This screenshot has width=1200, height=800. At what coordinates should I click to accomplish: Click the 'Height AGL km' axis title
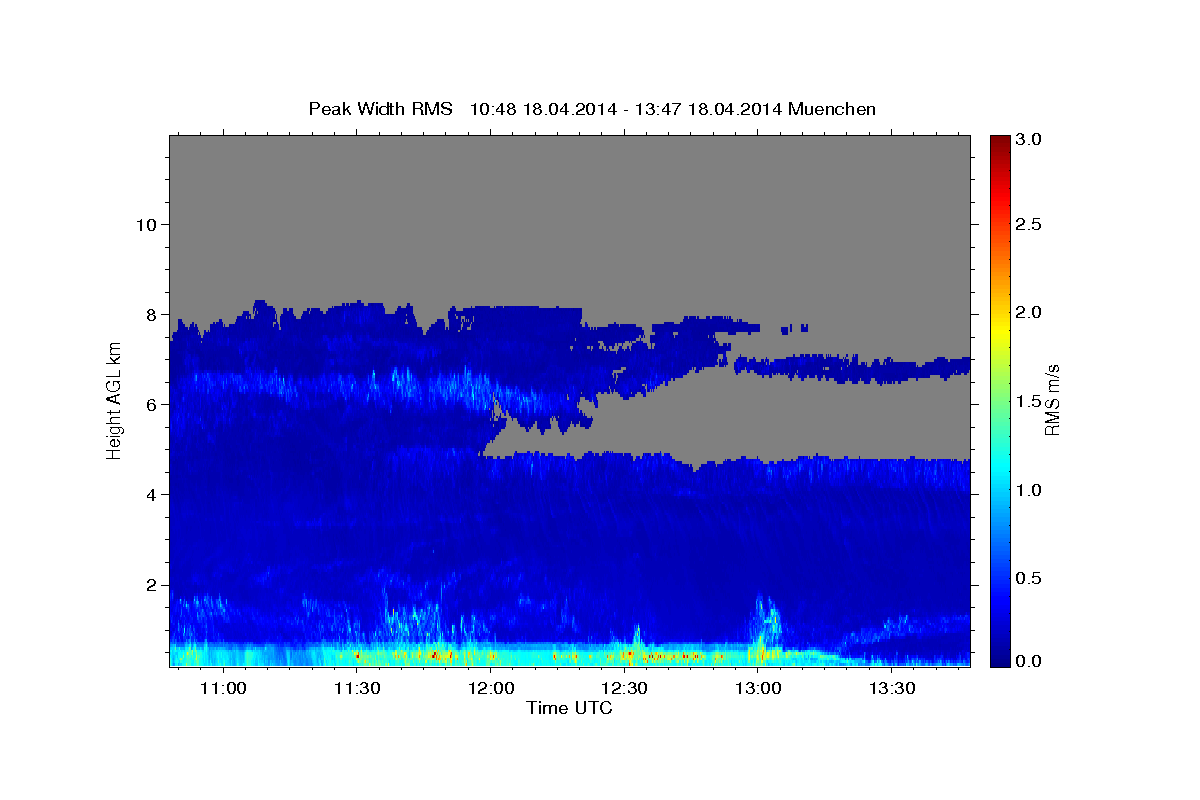[x=114, y=400]
